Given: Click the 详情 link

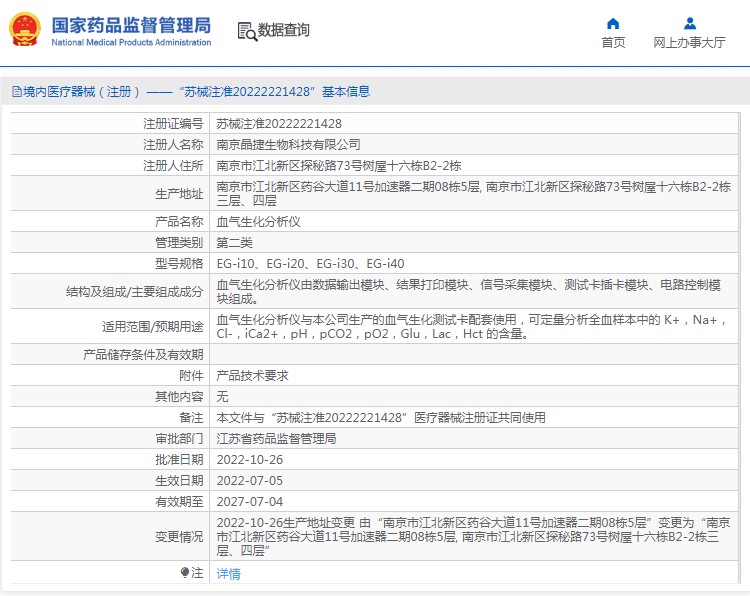Looking at the screenshot, I should [x=229, y=574].
